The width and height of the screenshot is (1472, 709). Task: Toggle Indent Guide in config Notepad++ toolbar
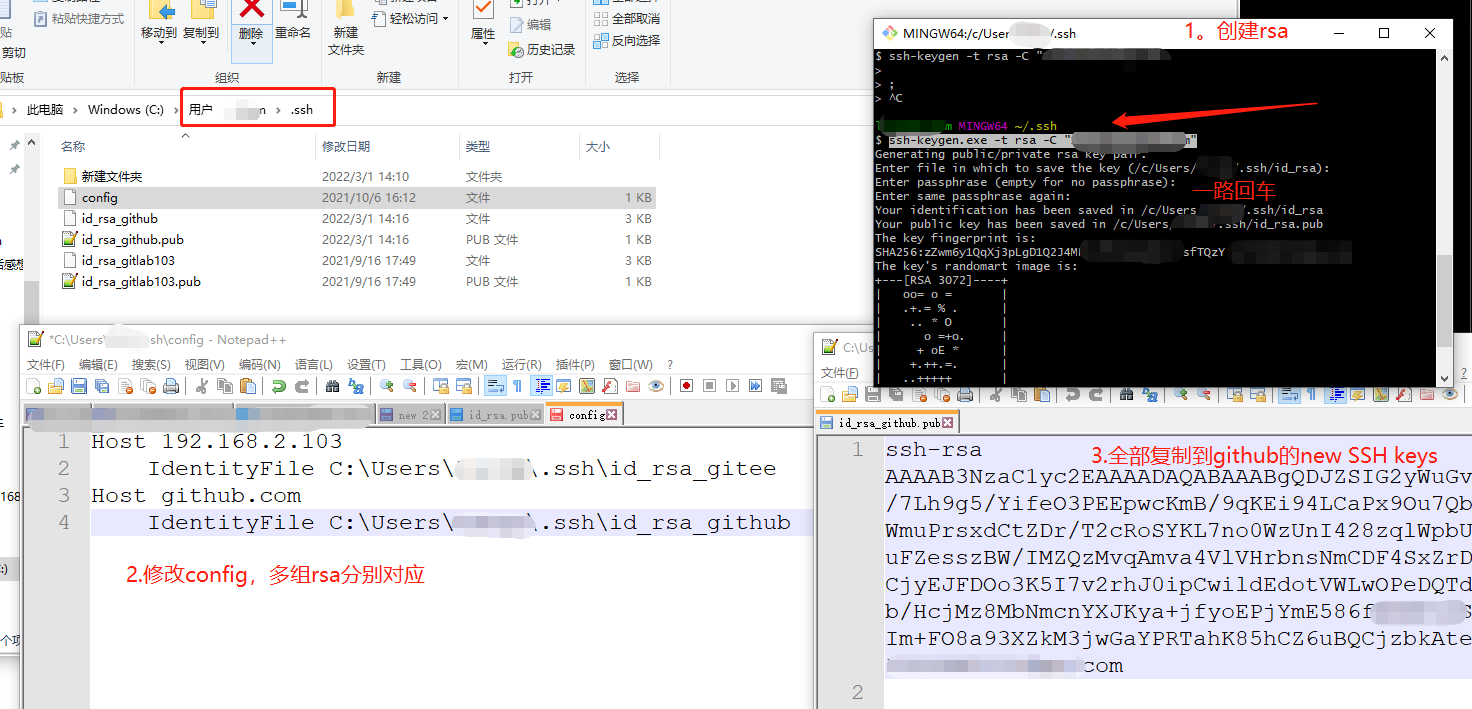coord(541,386)
